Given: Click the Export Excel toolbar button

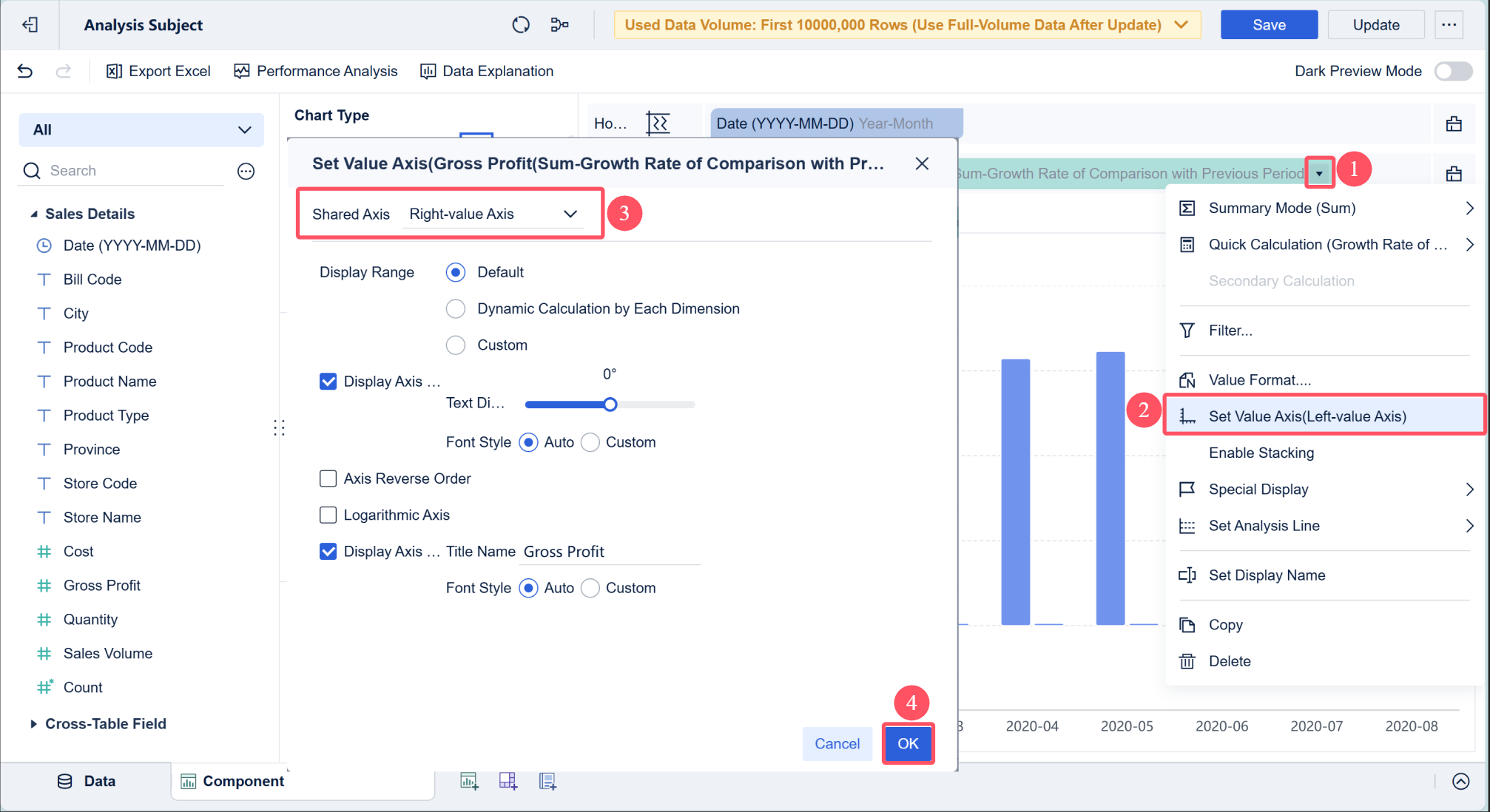Looking at the screenshot, I should pyautogui.click(x=158, y=71).
